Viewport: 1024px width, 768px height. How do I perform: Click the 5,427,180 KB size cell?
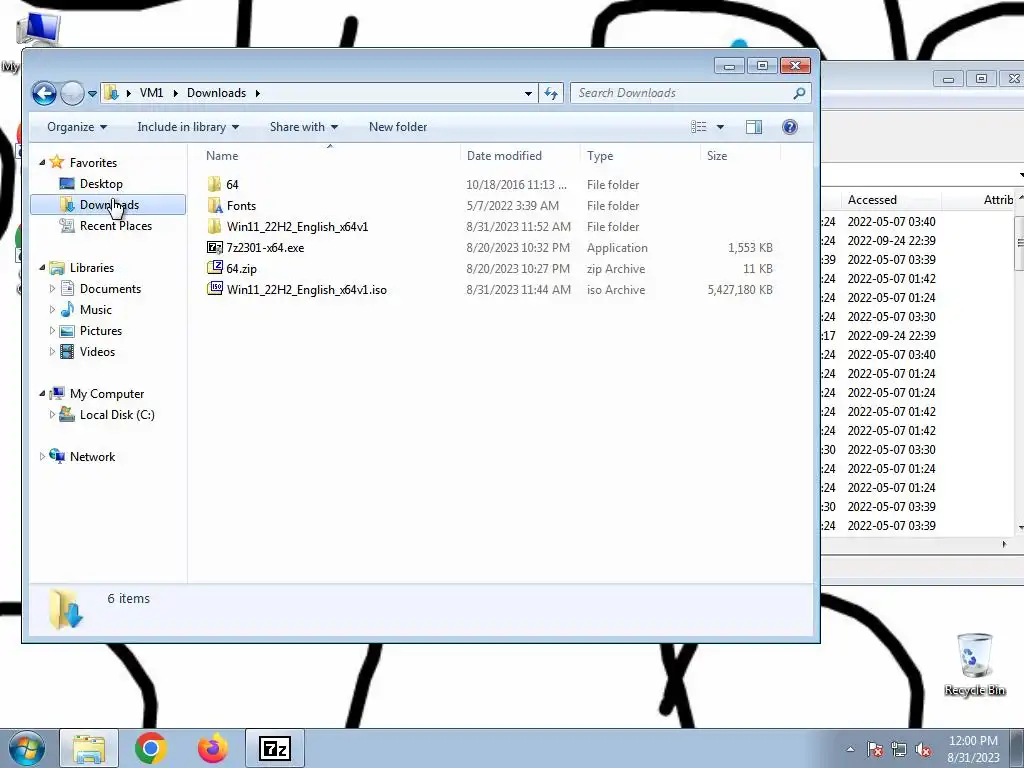click(740, 289)
